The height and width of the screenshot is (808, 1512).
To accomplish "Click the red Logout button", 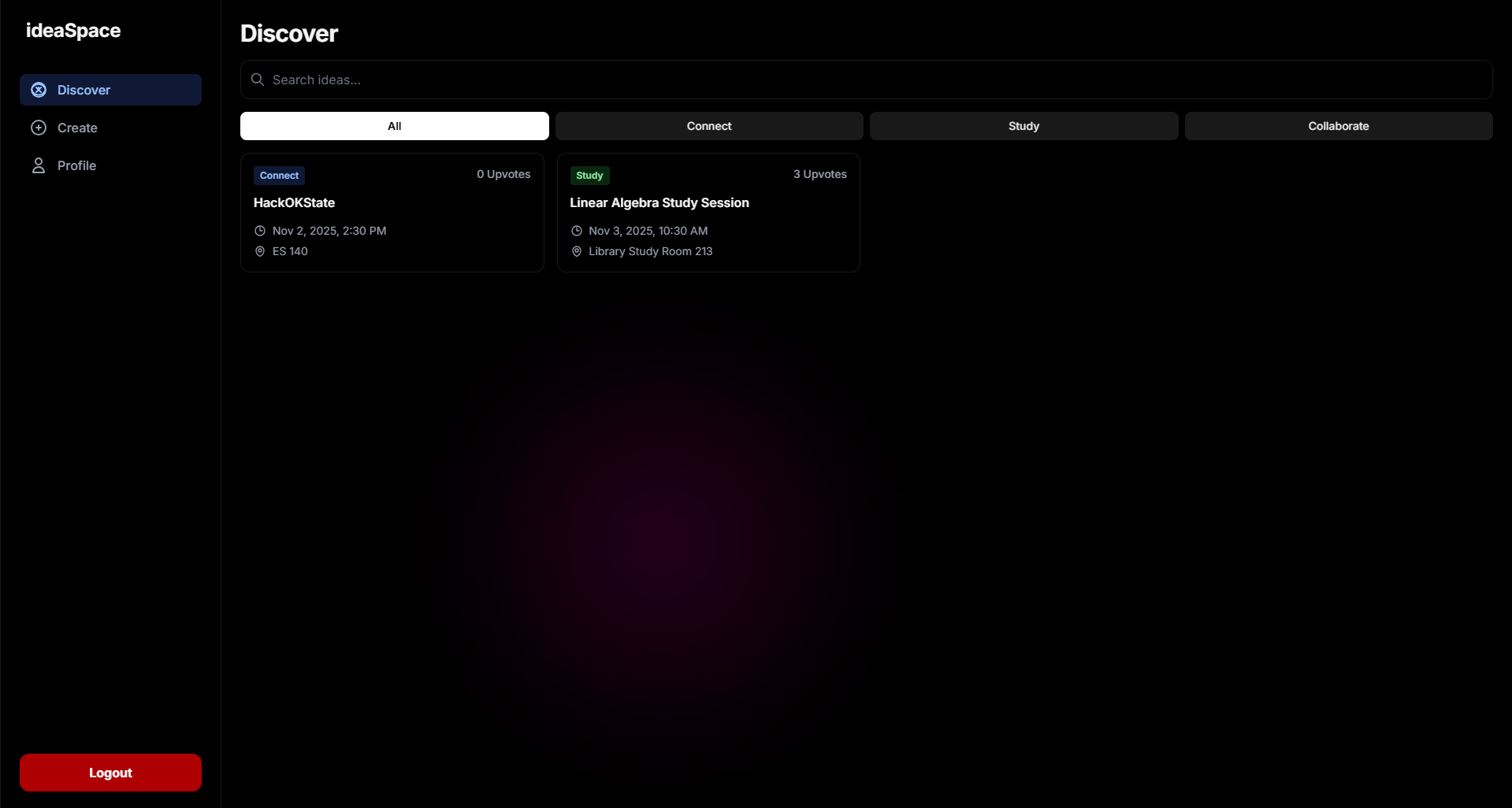I will (110, 773).
